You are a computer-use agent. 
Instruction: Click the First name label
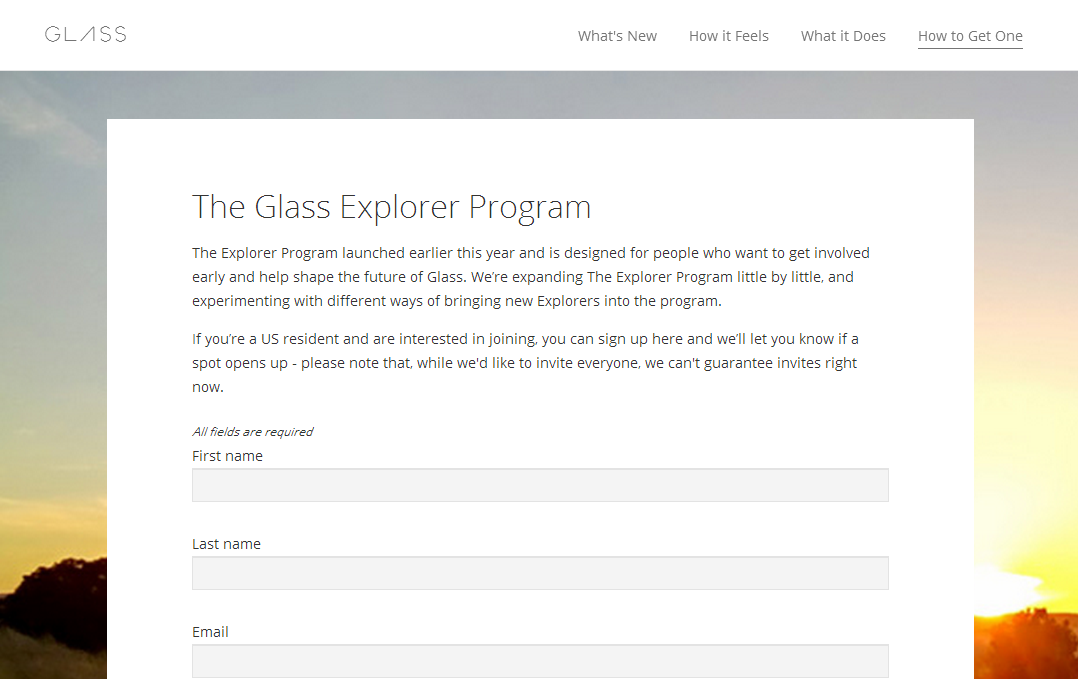pyautogui.click(x=227, y=456)
